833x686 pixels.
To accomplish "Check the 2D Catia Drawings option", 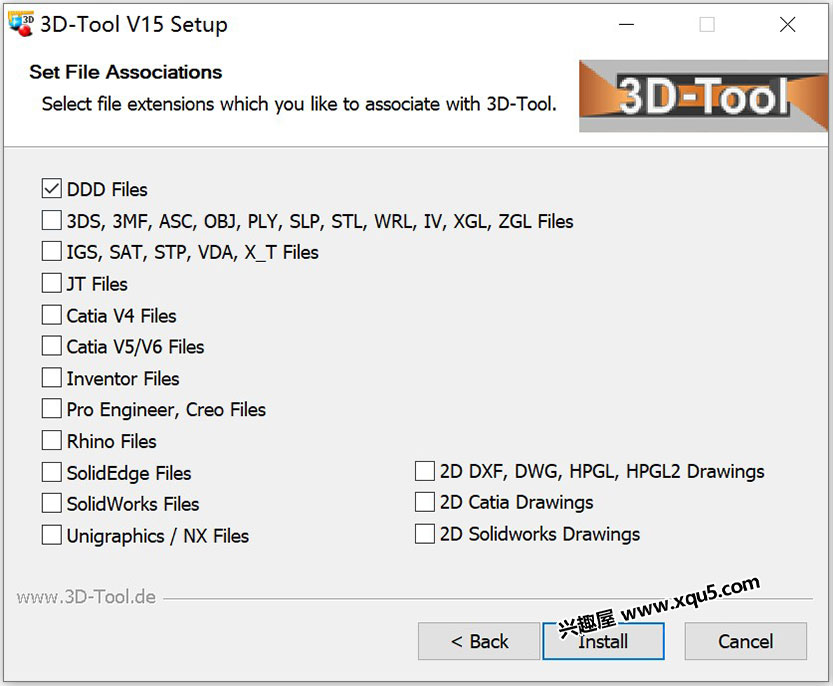I will tap(424, 502).
